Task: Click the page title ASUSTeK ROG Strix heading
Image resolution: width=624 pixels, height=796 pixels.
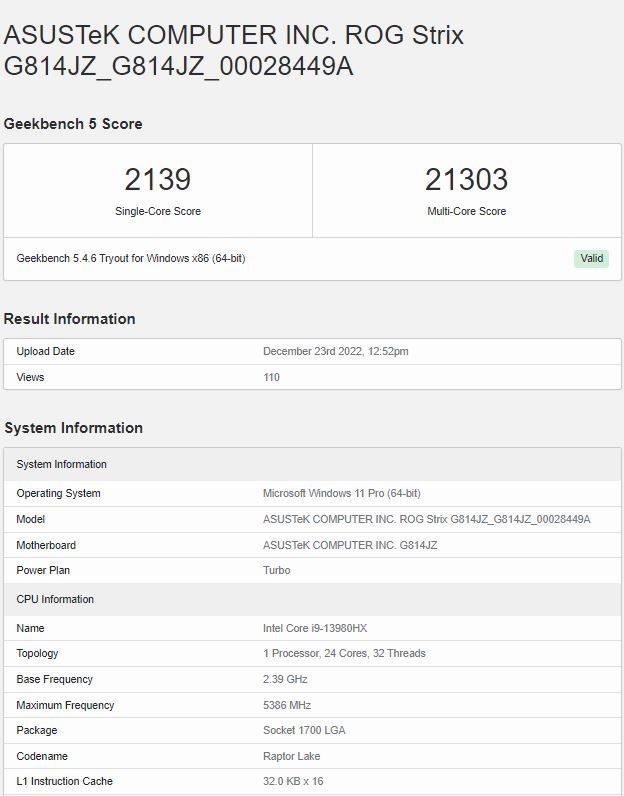Action: [234, 51]
